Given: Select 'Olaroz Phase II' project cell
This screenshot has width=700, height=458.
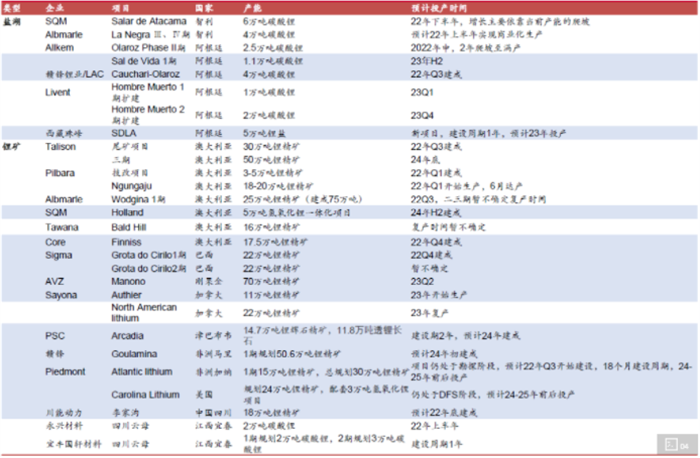Looking at the screenshot, I should tap(148, 48).
